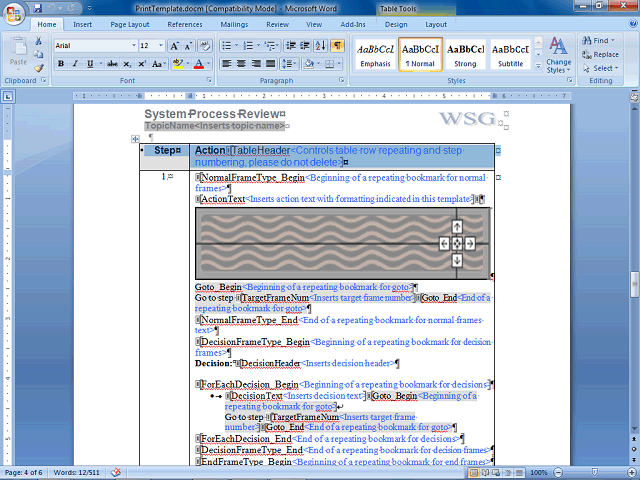Align text right
The image size is (640, 480).
[256, 64]
